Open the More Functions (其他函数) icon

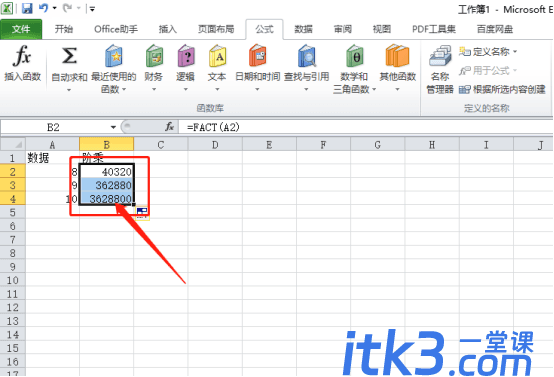tap(397, 56)
